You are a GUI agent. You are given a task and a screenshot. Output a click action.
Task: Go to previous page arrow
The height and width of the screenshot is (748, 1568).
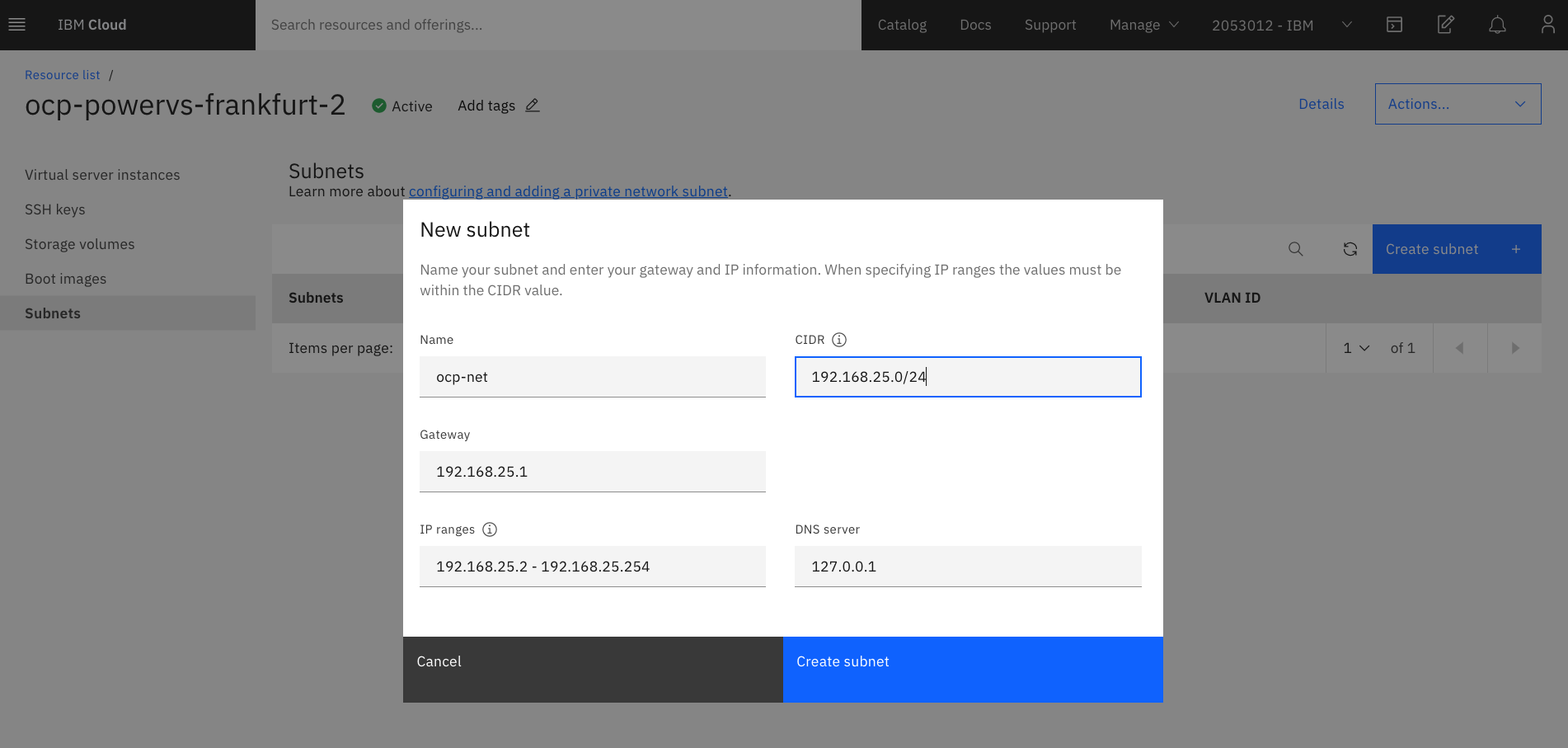tap(1460, 348)
